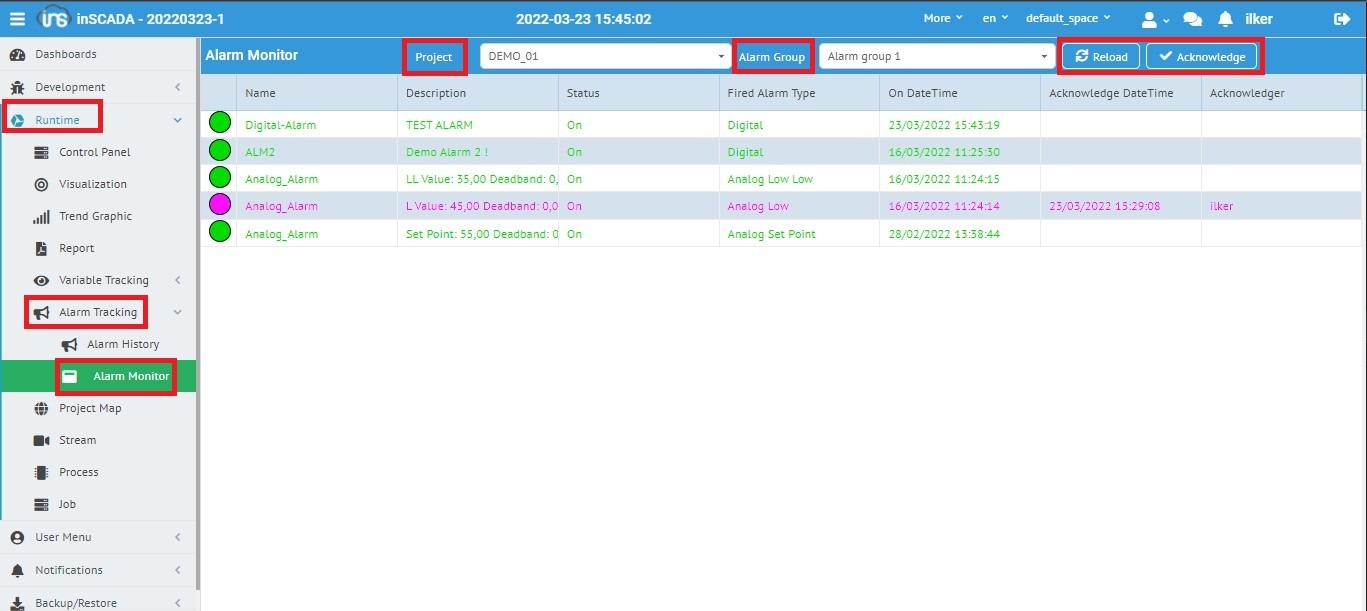Open the default_space selector
The height and width of the screenshot is (611, 1367).
(x=1067, y=19)
